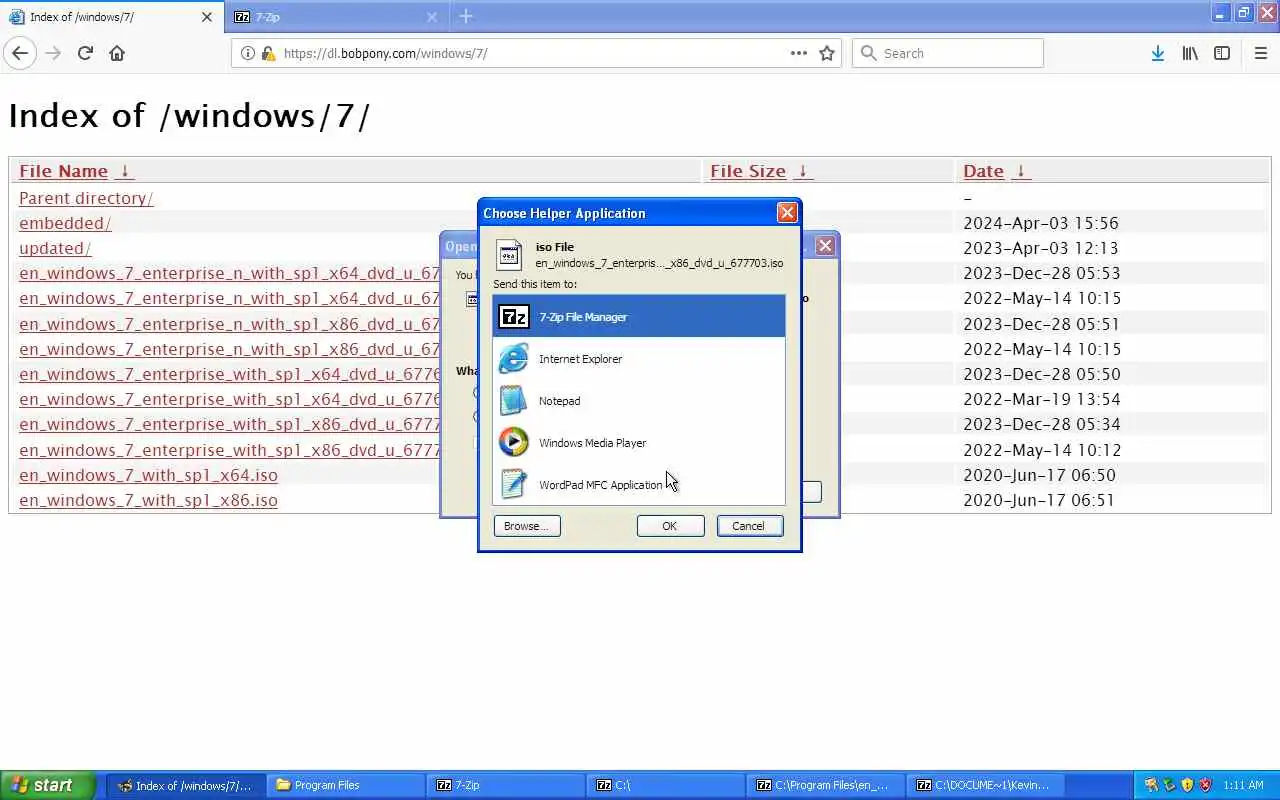
Task: Sort by the Date header link
Action: point(983,171)
